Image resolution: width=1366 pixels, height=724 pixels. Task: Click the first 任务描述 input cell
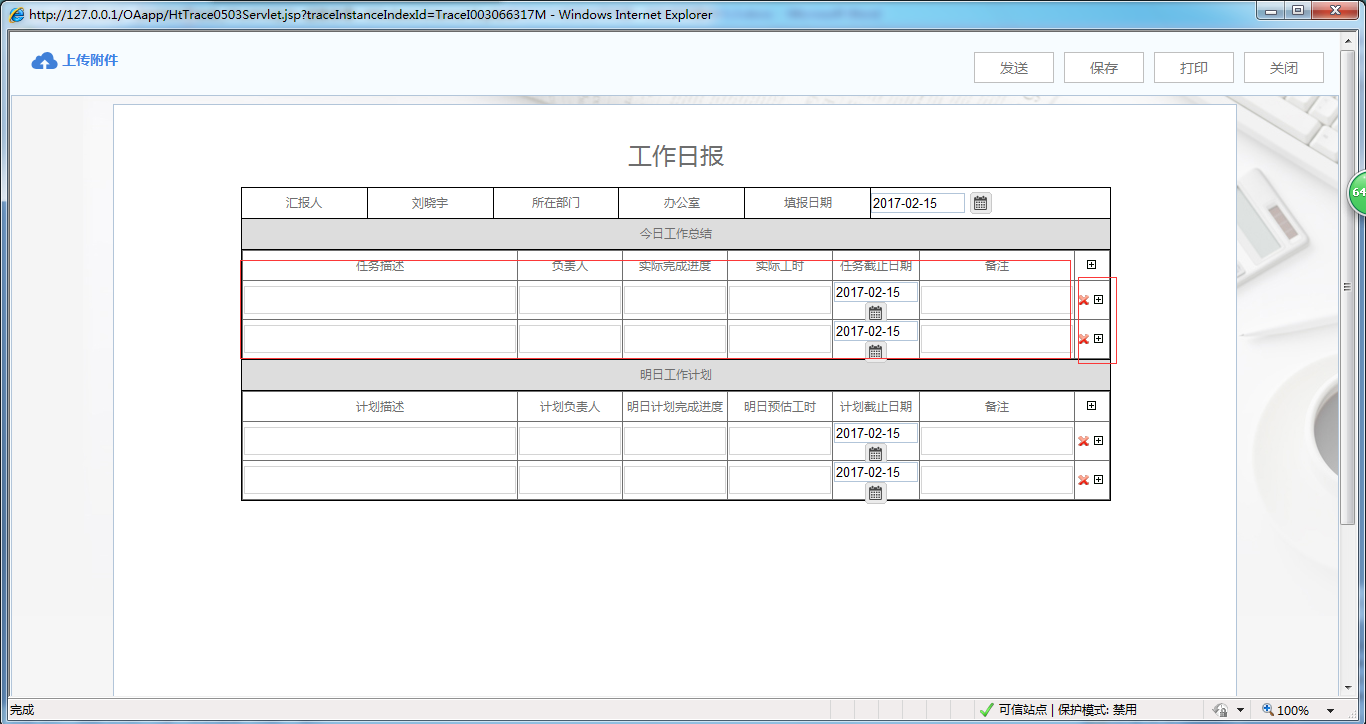[378, 299]
